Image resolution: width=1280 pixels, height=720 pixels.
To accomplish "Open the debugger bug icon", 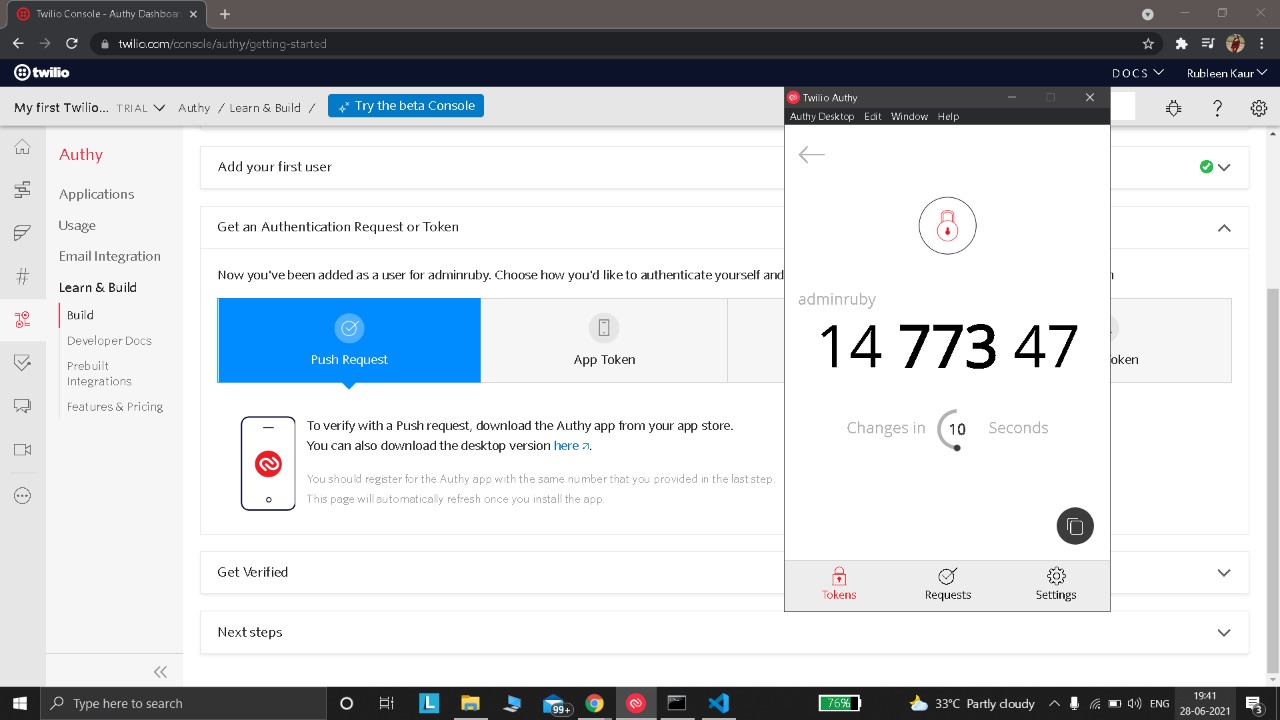I will point(1173,108).
